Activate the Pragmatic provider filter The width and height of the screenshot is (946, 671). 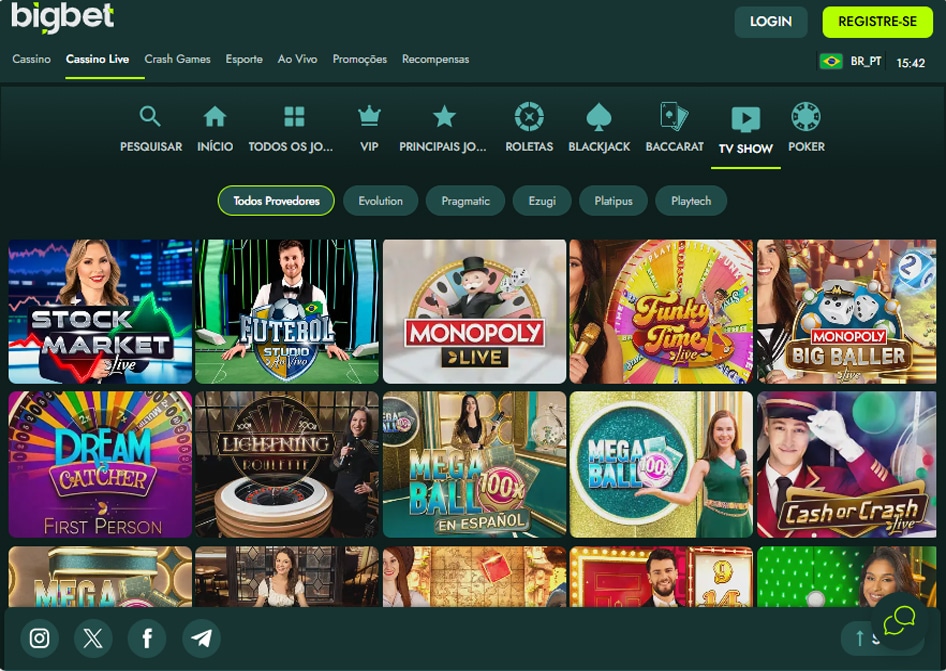pos(464,200)
